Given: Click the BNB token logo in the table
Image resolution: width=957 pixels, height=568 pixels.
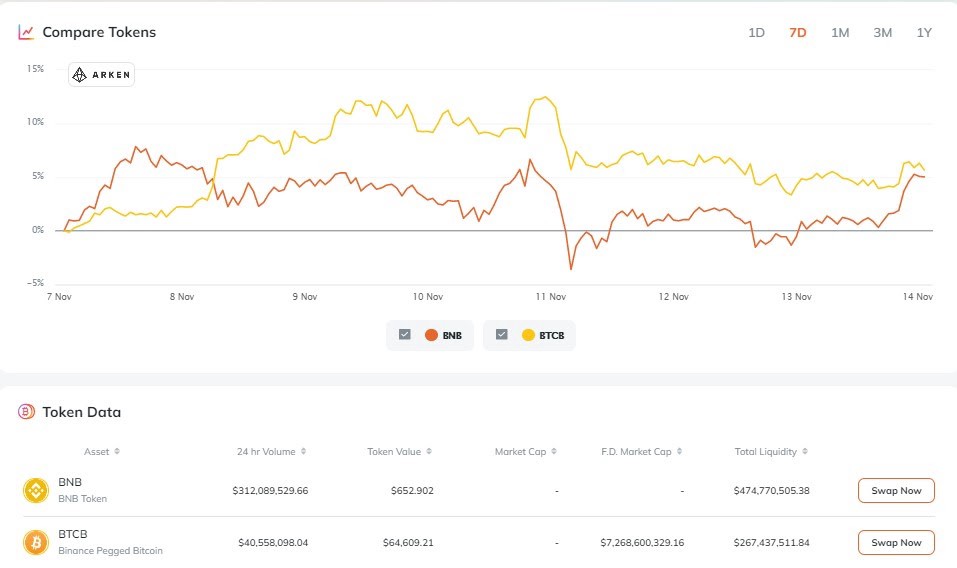Looking at the screenshot, I should (x=36, y=490).
